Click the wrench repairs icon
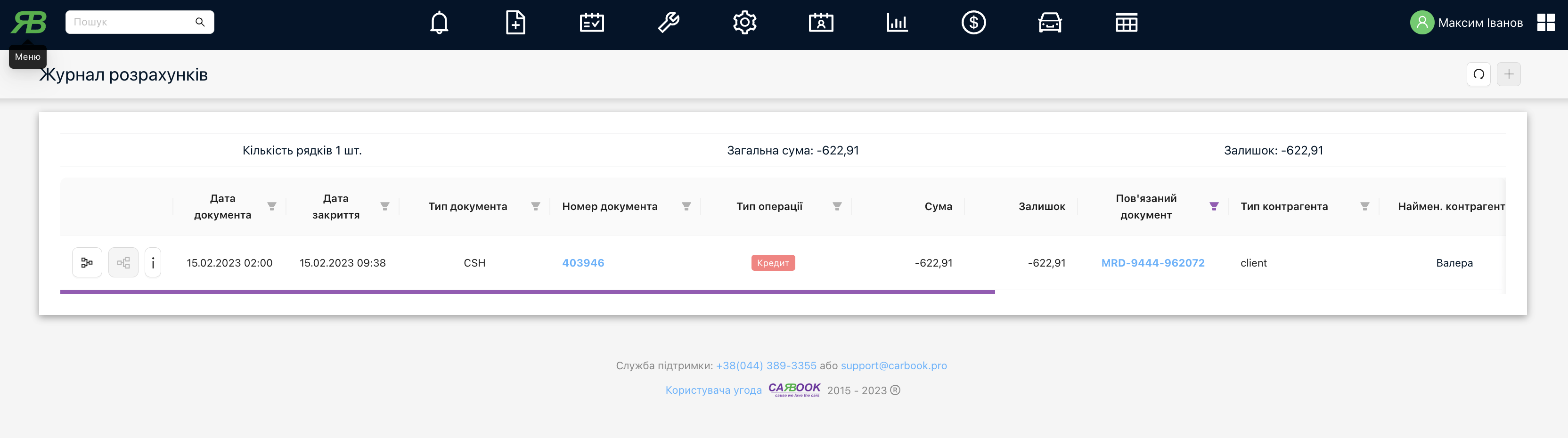1568x438 pixels. (669, 23)
